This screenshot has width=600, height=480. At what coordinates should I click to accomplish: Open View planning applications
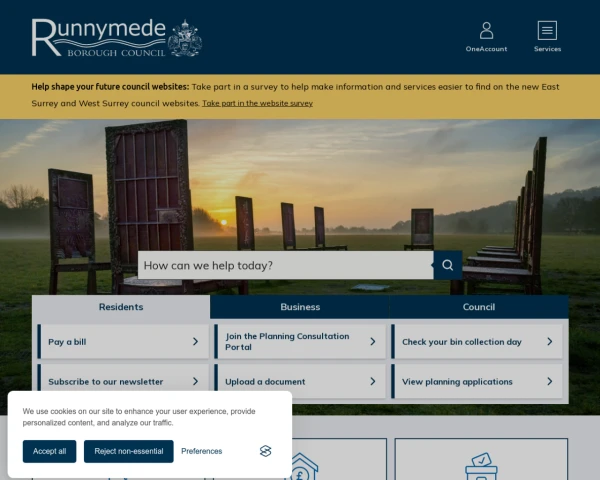(x=477, y=381)
